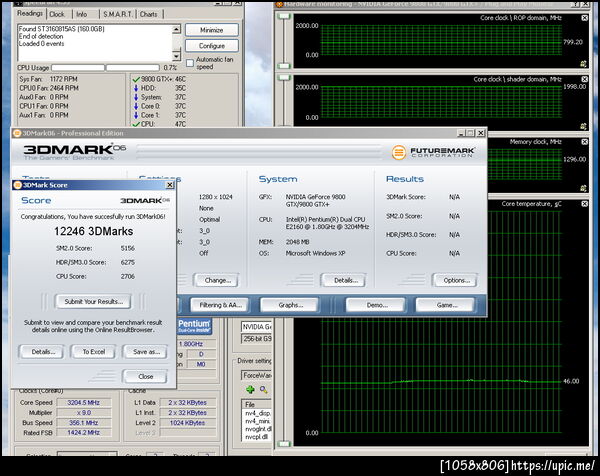Click the ForceWare driver settings field
This screenshot has height=476, width=600.
tap(256, 376)
